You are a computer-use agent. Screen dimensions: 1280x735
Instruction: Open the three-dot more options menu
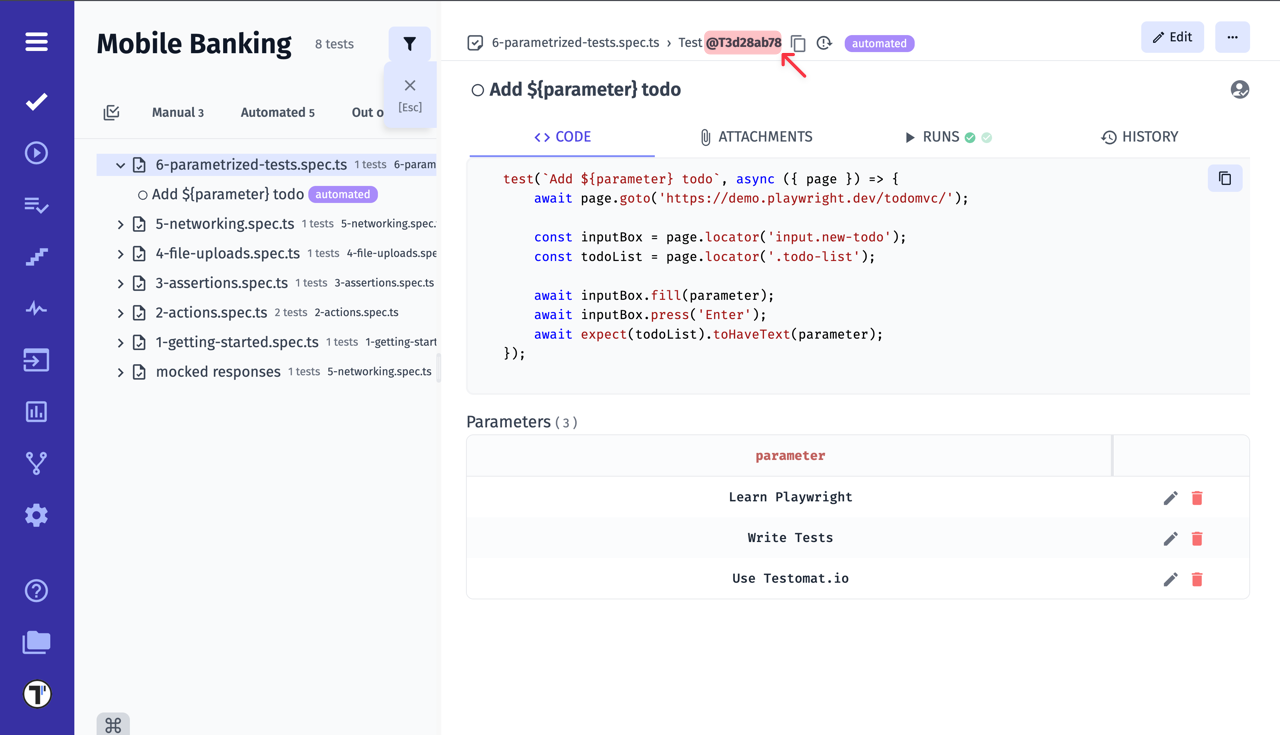[x=1232, y=36]
